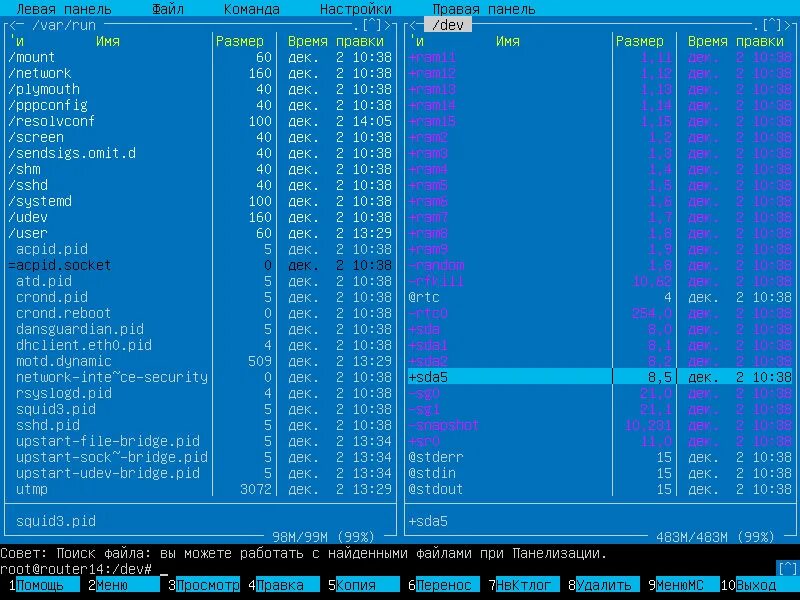Image resolution: width=800 pixels, height=600 pixels.
Task: Click the 3 Просмотр function key
Action: click(x=204, y=585)
